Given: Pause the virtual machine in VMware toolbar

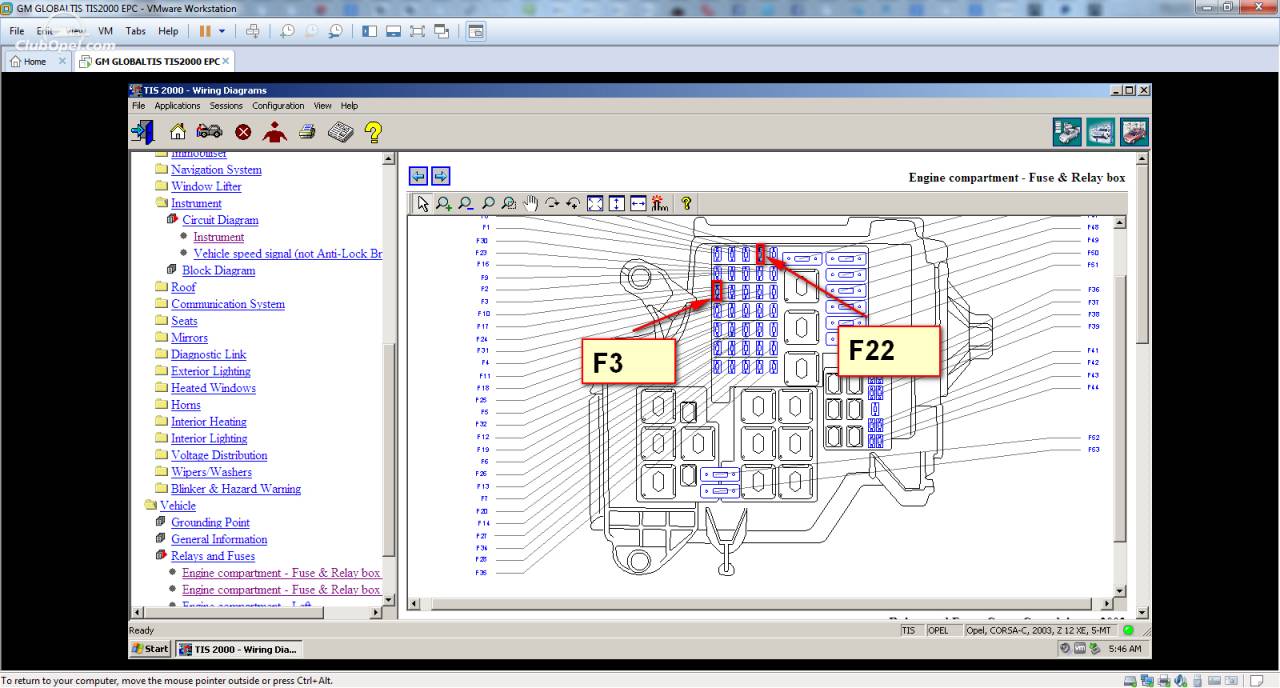Looking at the screenshot, I should point(205,31).
